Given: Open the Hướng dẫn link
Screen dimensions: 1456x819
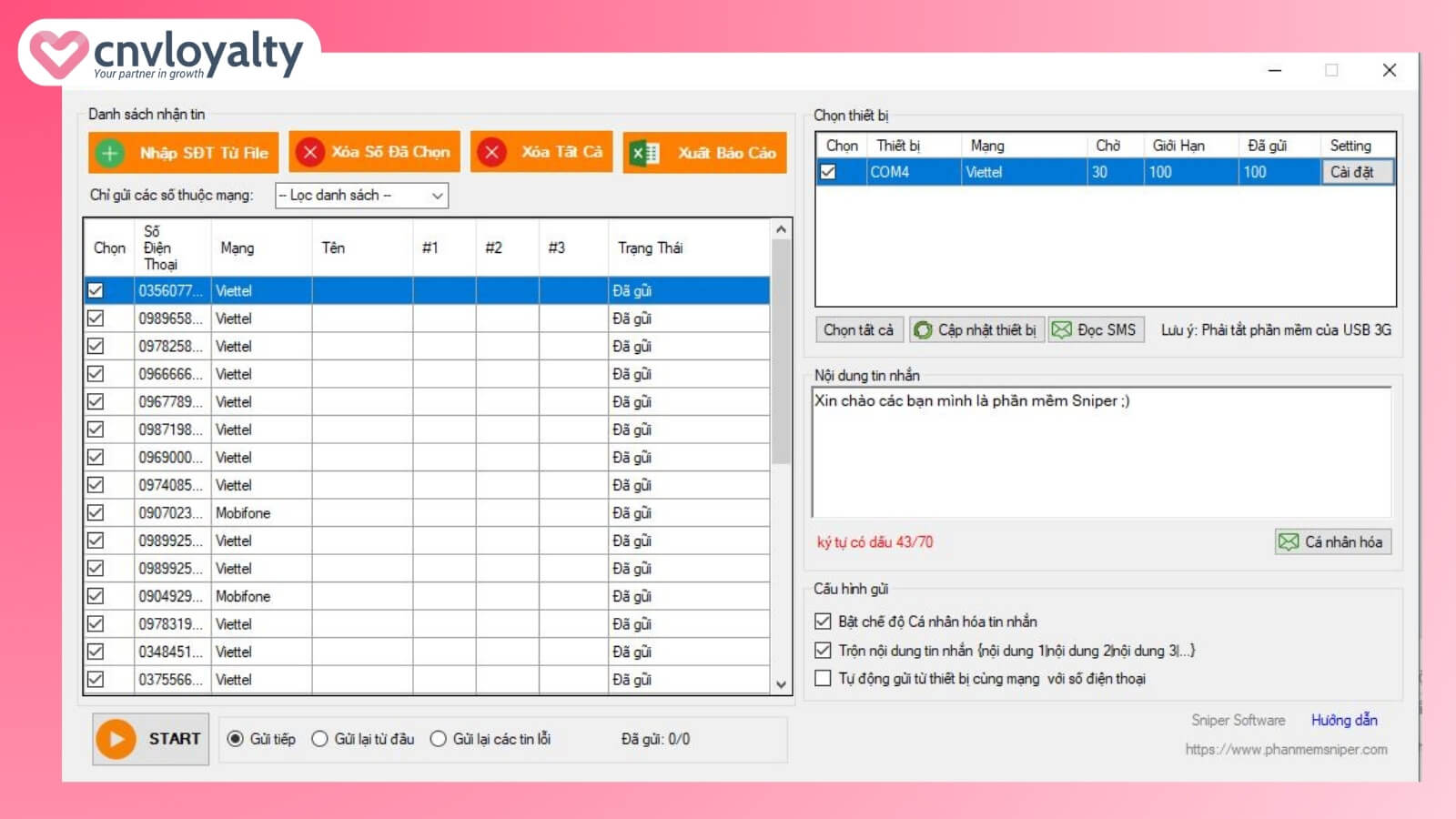Looking at the screenshot, I should pyautogui.click(x=1344, y=720).
